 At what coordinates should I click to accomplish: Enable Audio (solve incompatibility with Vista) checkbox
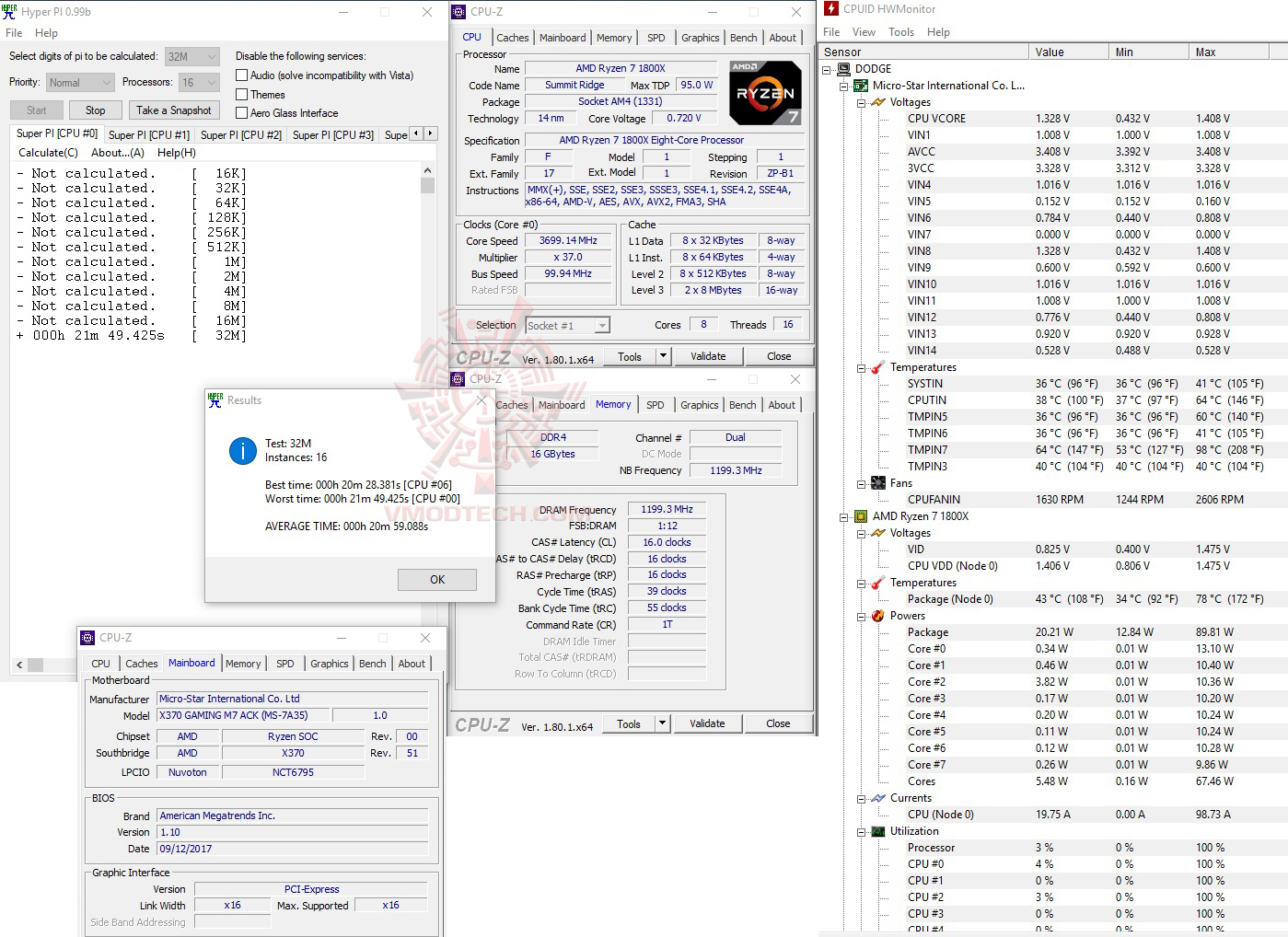[242, 75]
